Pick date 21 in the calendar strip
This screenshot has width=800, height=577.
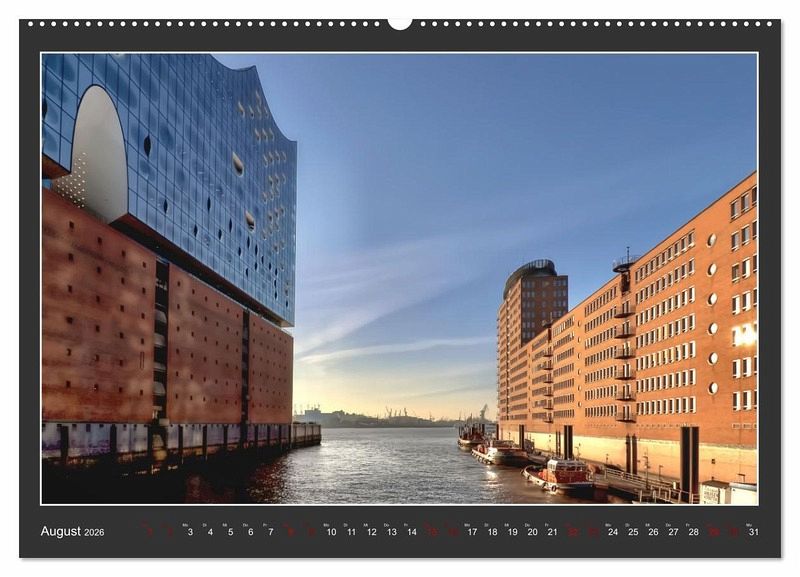(x=552, y=532)
